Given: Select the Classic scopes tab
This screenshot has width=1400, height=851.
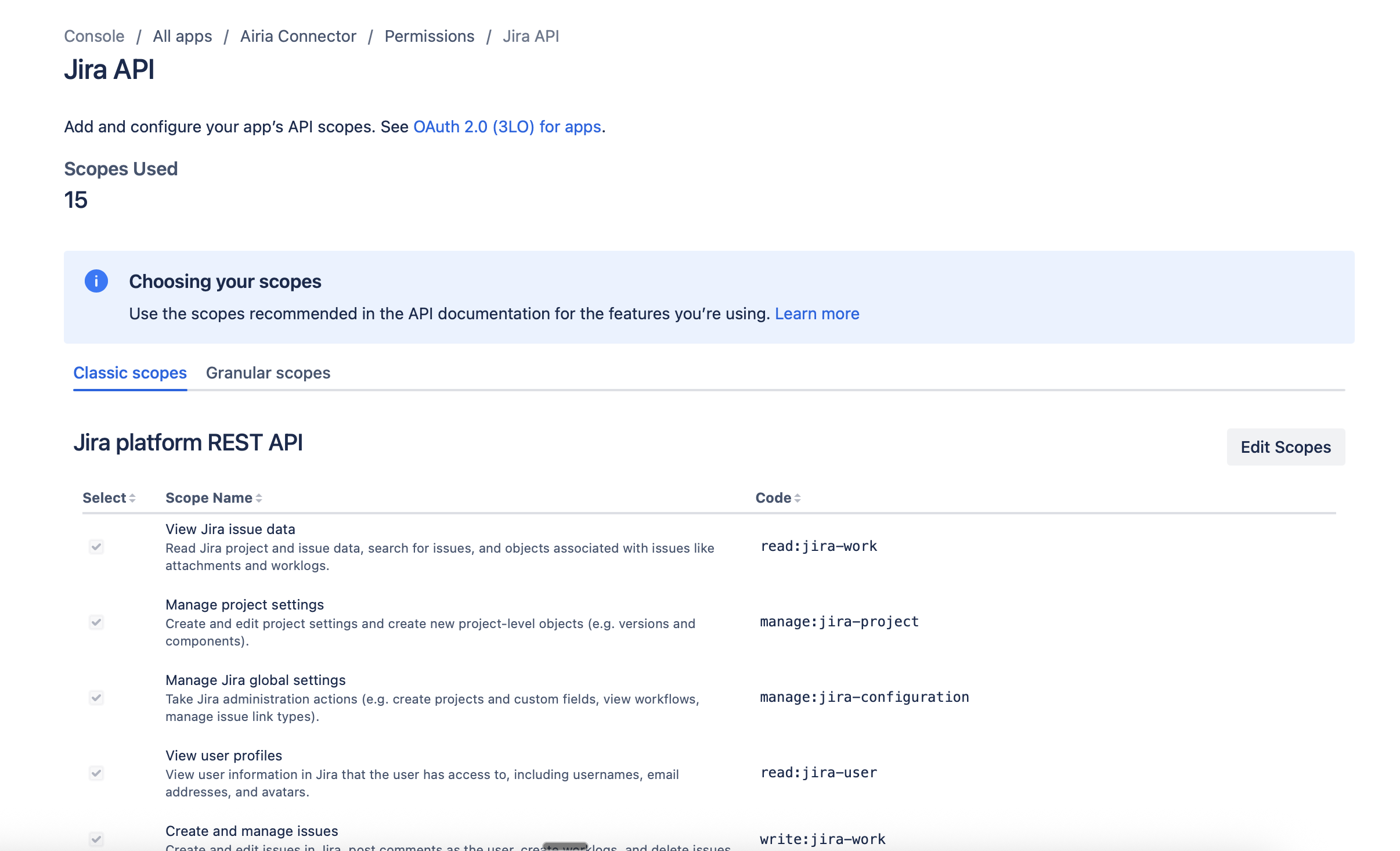Looking at the screenshot, I should (x=129, y=373).
